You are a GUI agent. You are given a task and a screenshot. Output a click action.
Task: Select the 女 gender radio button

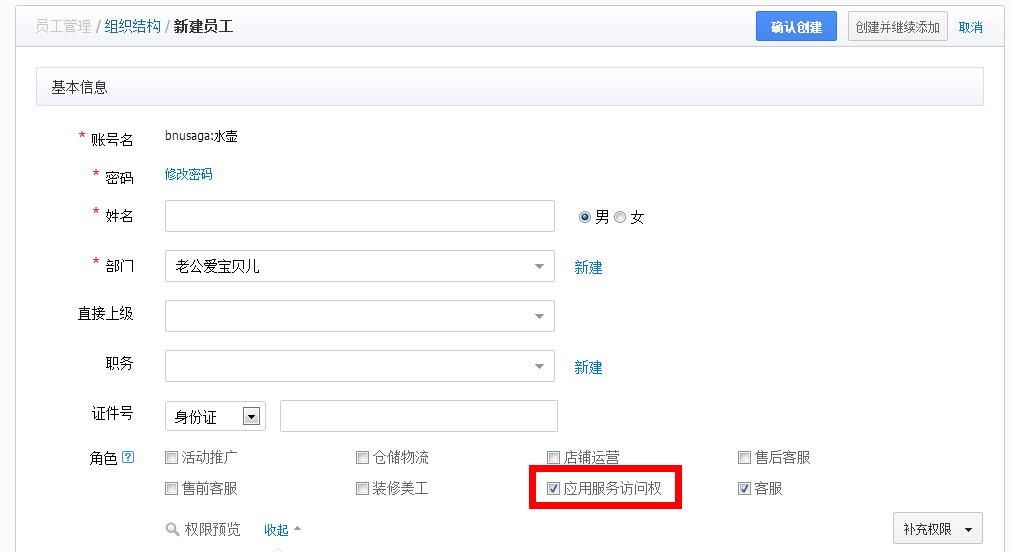point(620,217)
